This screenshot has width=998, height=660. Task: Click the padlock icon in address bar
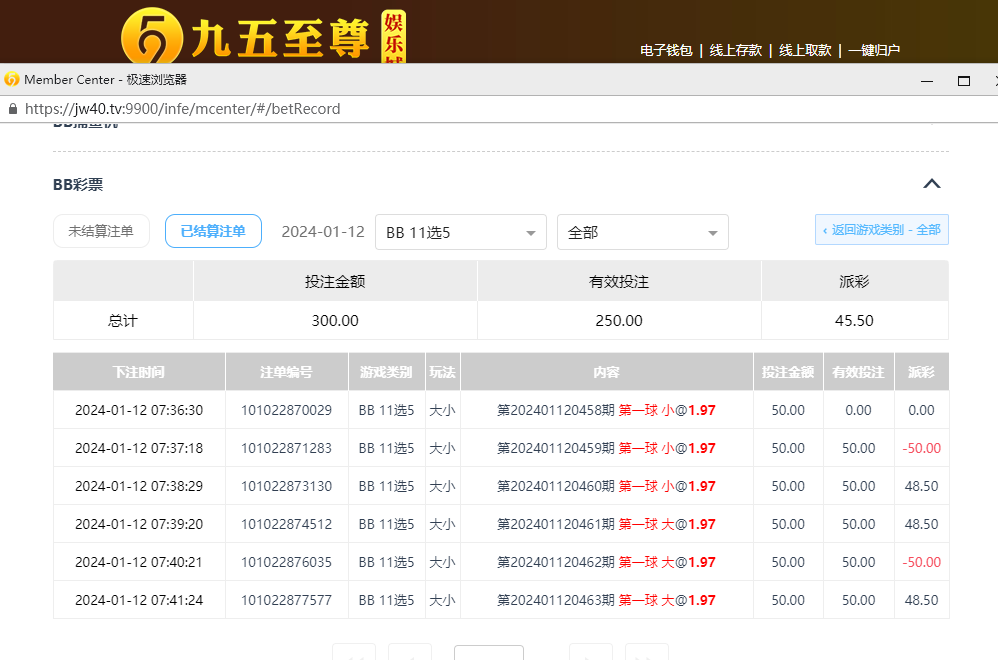click(12, 109)
